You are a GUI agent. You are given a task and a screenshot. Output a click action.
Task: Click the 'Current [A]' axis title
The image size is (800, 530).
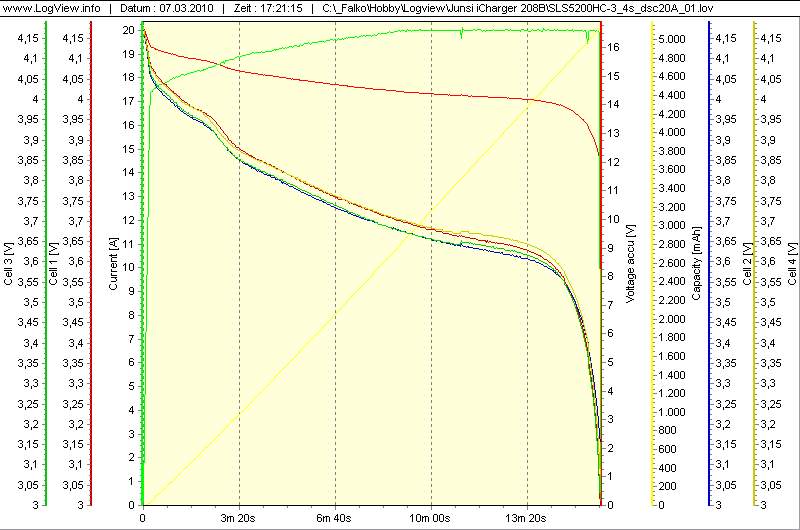tap(113, 264)
